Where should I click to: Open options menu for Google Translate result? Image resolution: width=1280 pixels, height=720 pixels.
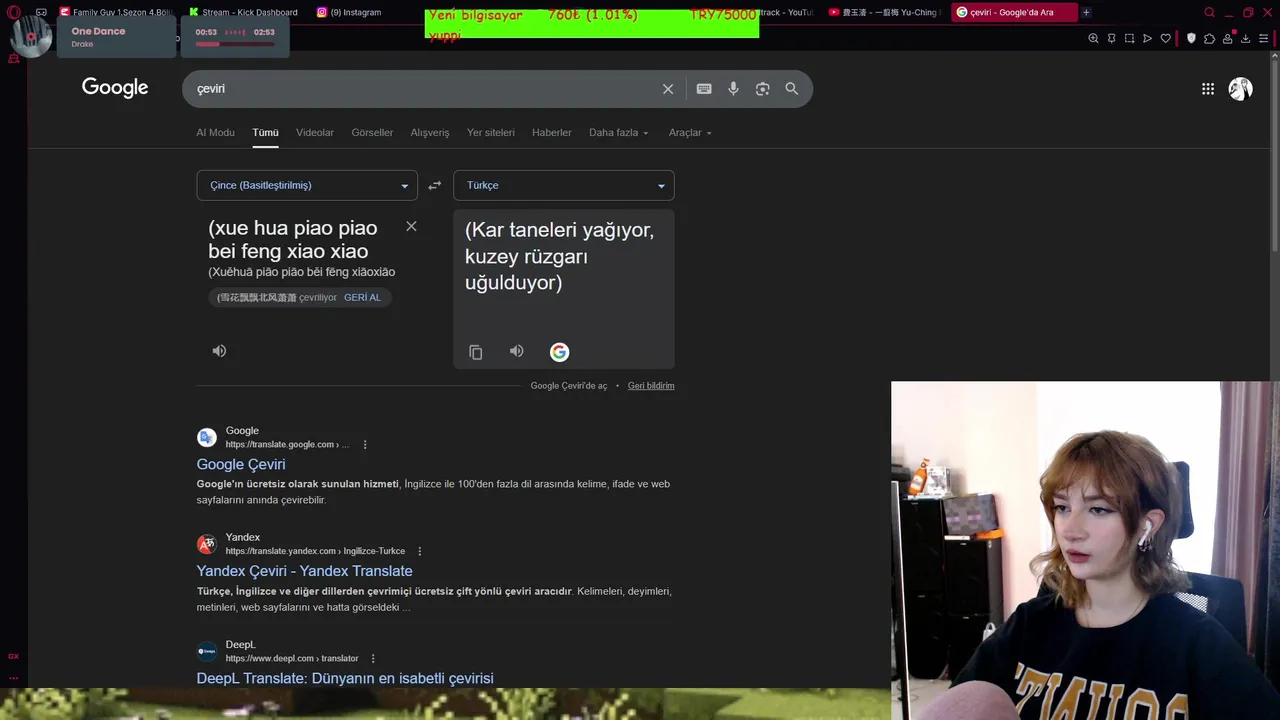point(365,445)
